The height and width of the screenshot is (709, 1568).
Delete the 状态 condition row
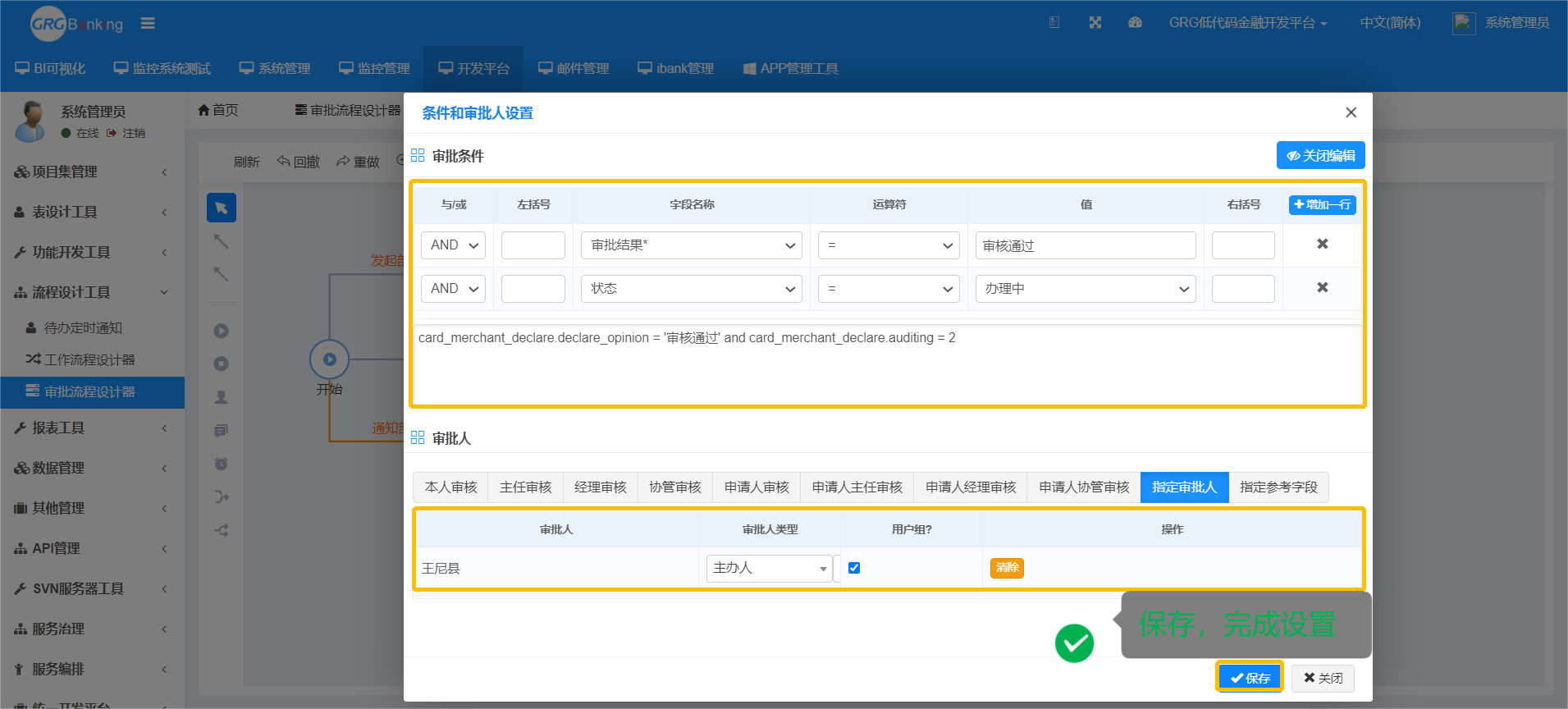point(1322,287)
